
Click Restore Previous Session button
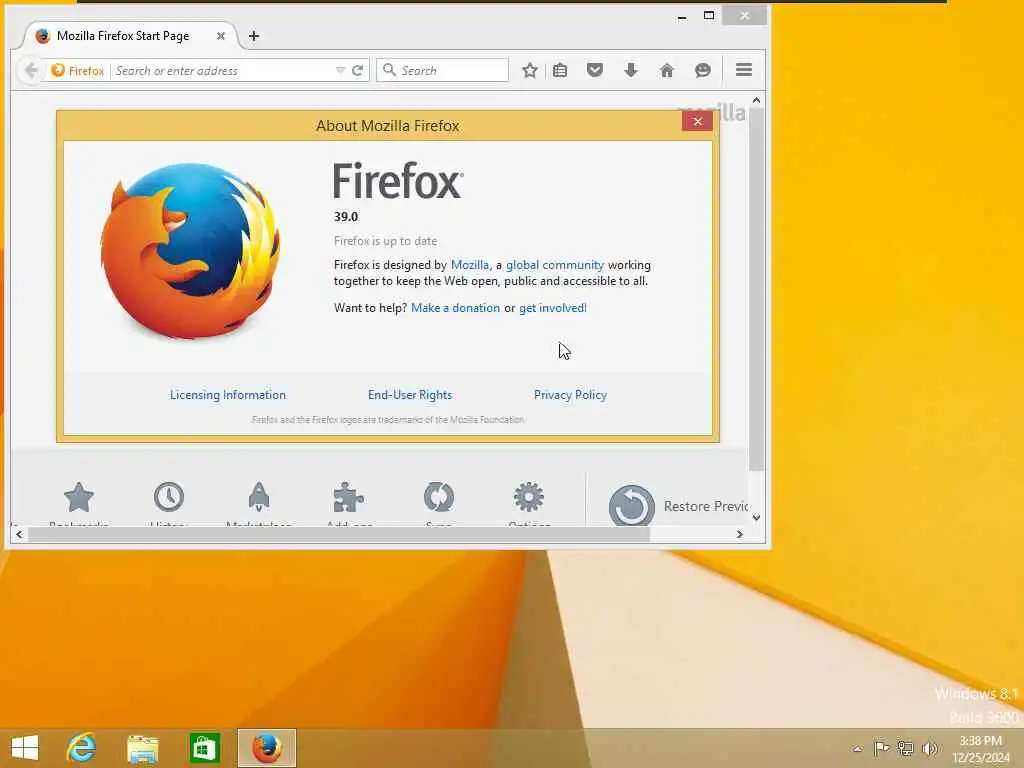tap(679, 505)
